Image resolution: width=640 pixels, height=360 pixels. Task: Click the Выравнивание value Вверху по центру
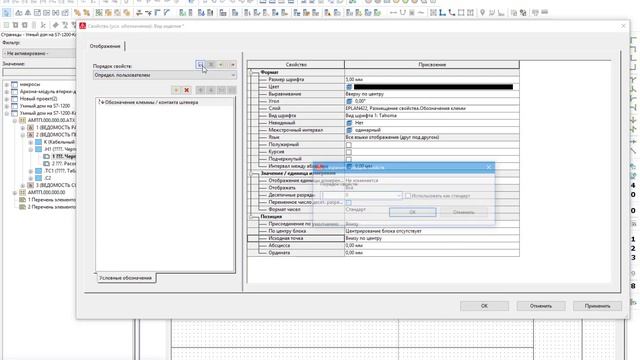(x=432, y=94)
